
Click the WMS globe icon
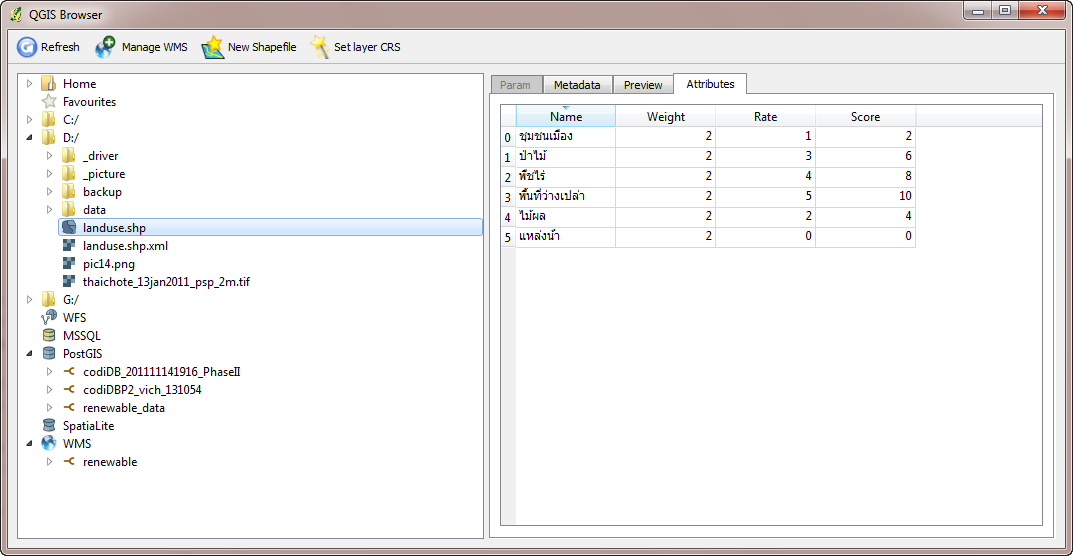pyautogui.click(x=49, y=443)
